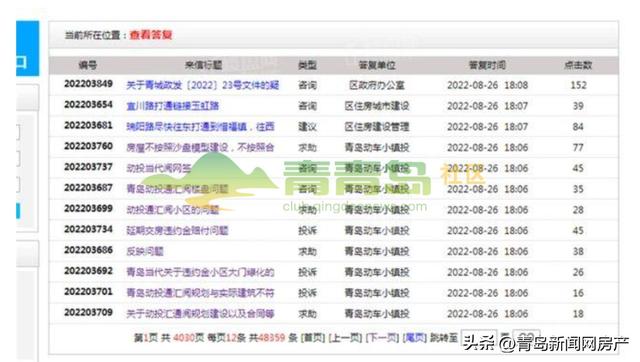Jump to last page via 尾页
The height and width of the screenshot is (362, 640).
pyautogui.click(x=415, y=338)
